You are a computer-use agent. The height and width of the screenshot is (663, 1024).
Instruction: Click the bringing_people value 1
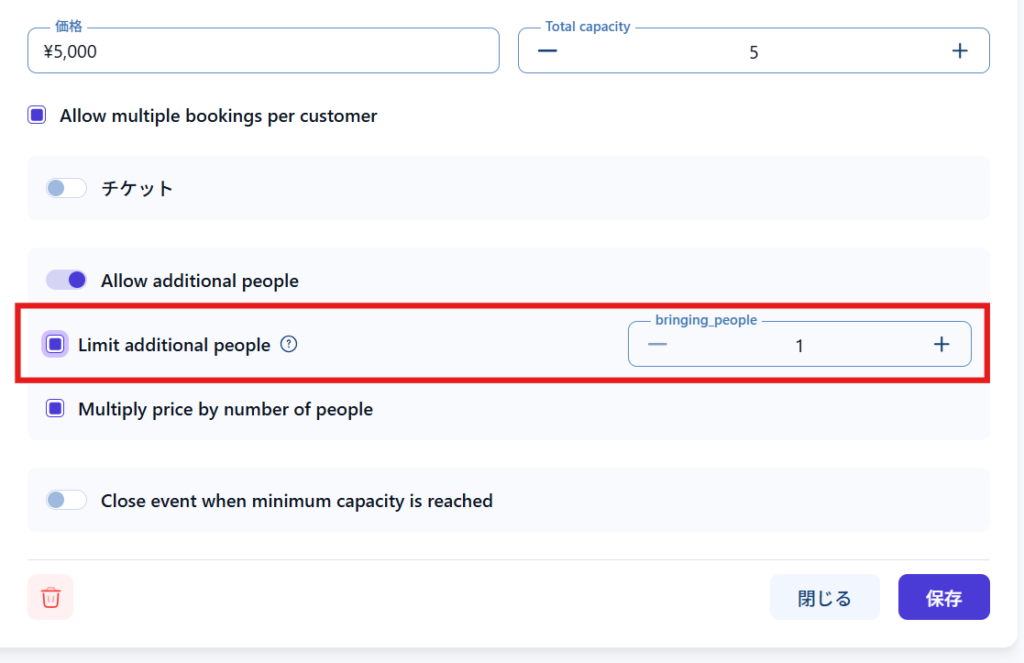point(799,346)
